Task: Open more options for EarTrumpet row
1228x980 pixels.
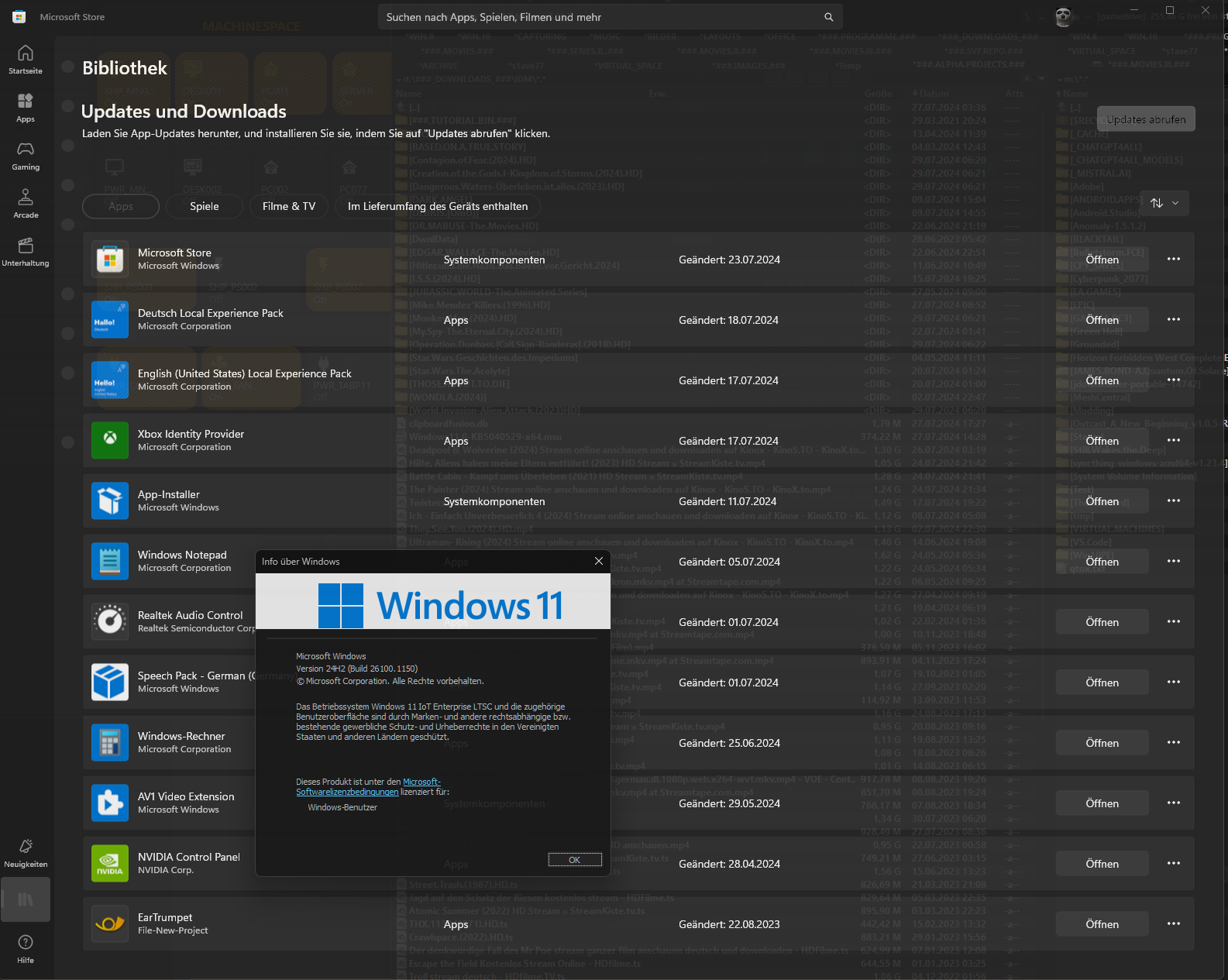Action: [1174, 923]
